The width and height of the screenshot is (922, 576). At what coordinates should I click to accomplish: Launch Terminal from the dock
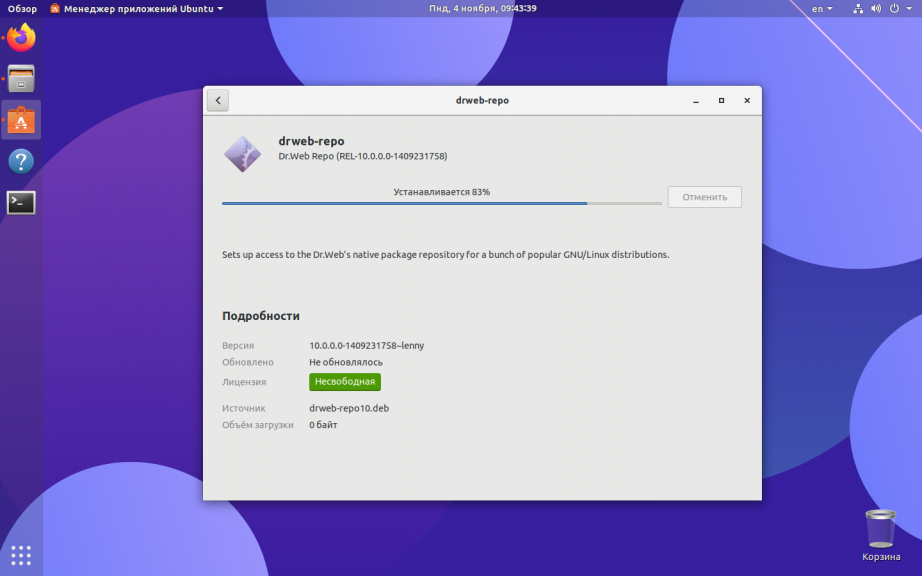click(21, 203)
